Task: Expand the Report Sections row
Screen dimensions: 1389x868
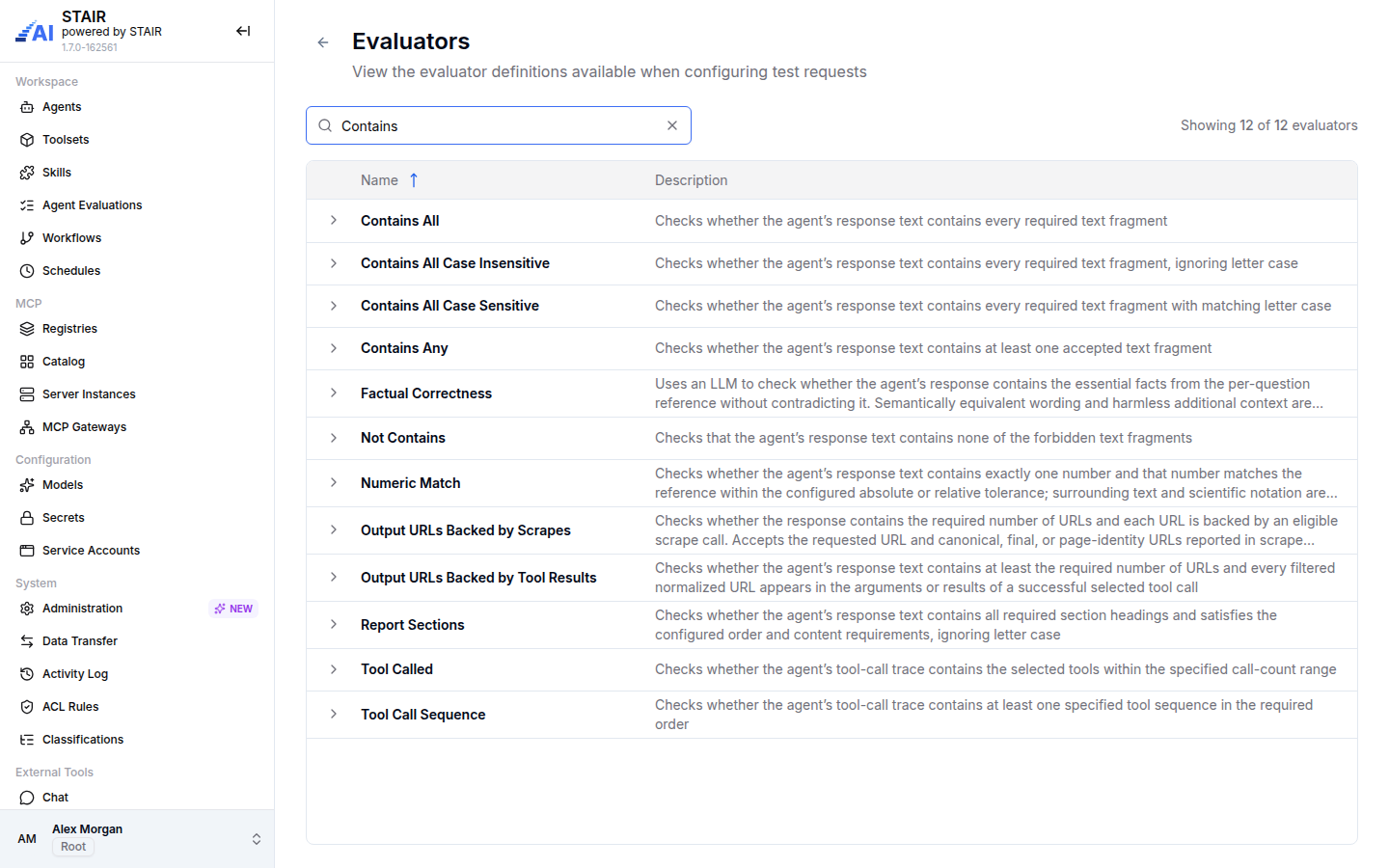Action: point(334,625)
